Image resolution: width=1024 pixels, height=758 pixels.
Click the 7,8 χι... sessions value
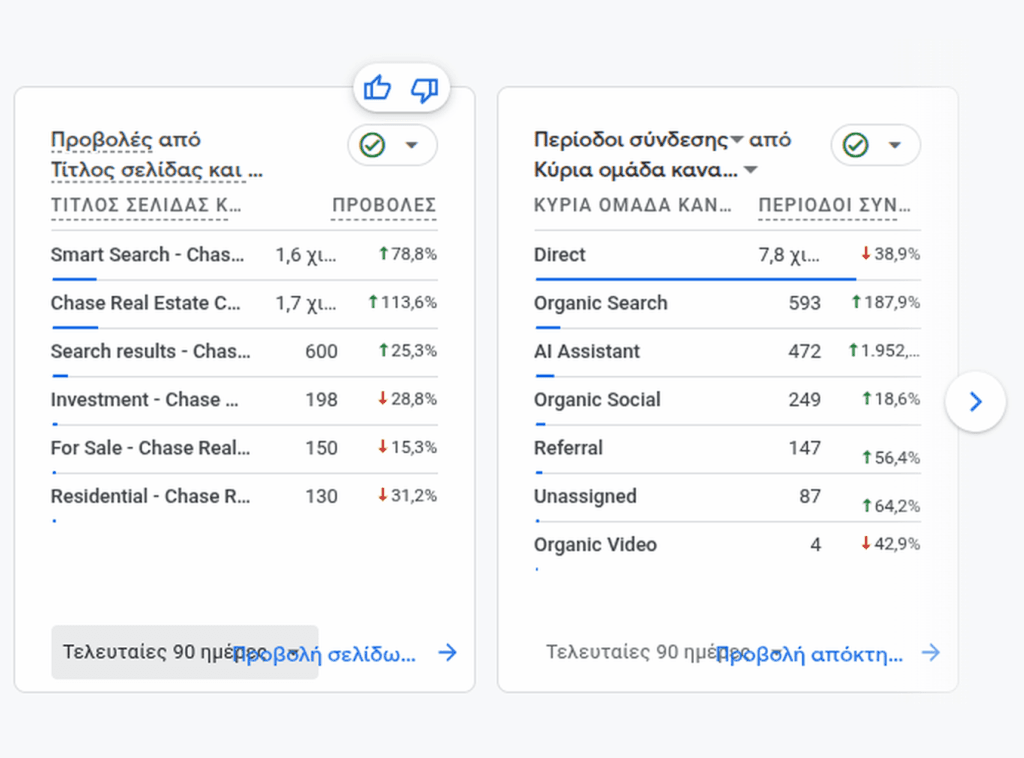pyautogui.click(x=789, y=255)
